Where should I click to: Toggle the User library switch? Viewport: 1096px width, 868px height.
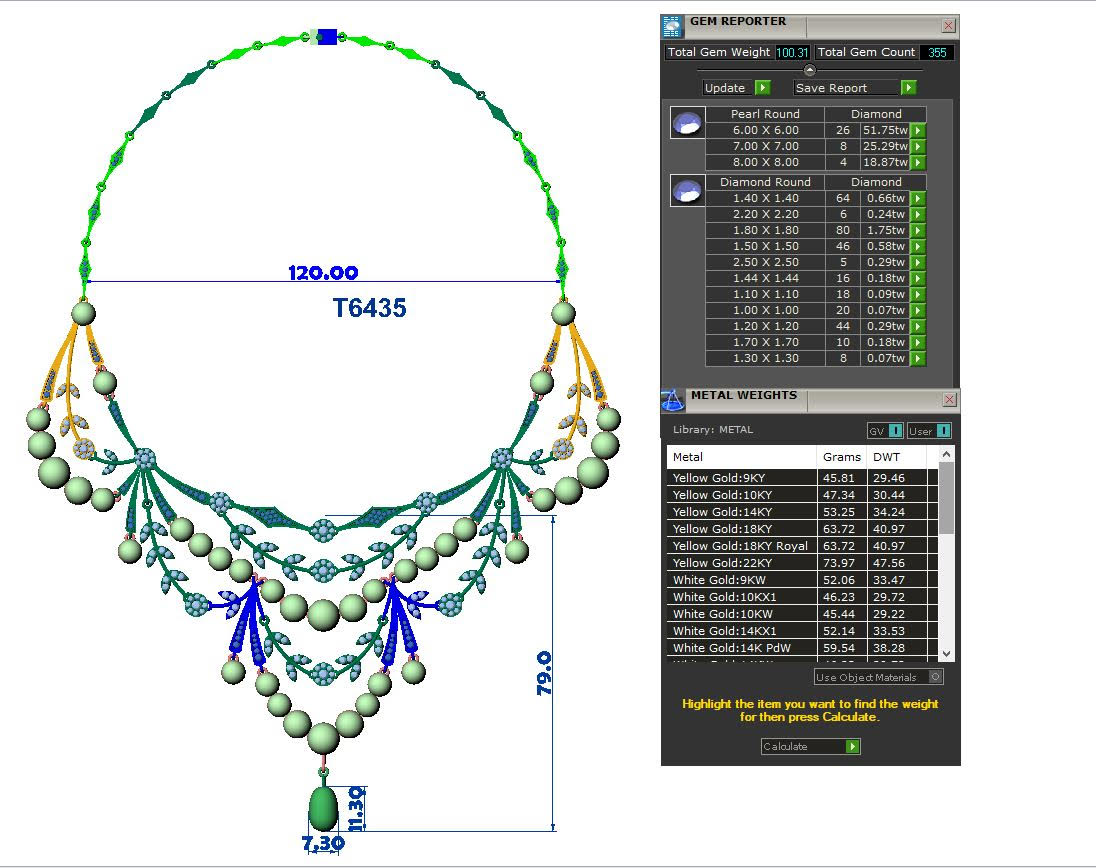pos(942,431)
